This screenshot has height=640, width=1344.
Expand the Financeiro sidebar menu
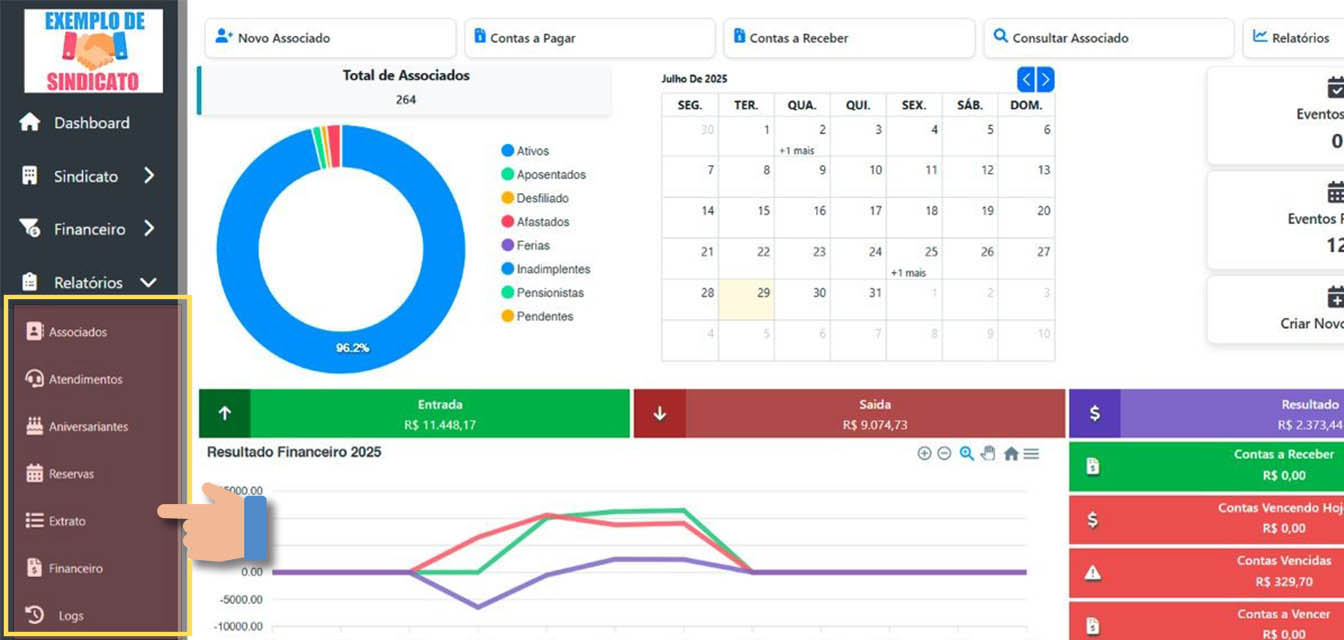(x=88, y=229)
